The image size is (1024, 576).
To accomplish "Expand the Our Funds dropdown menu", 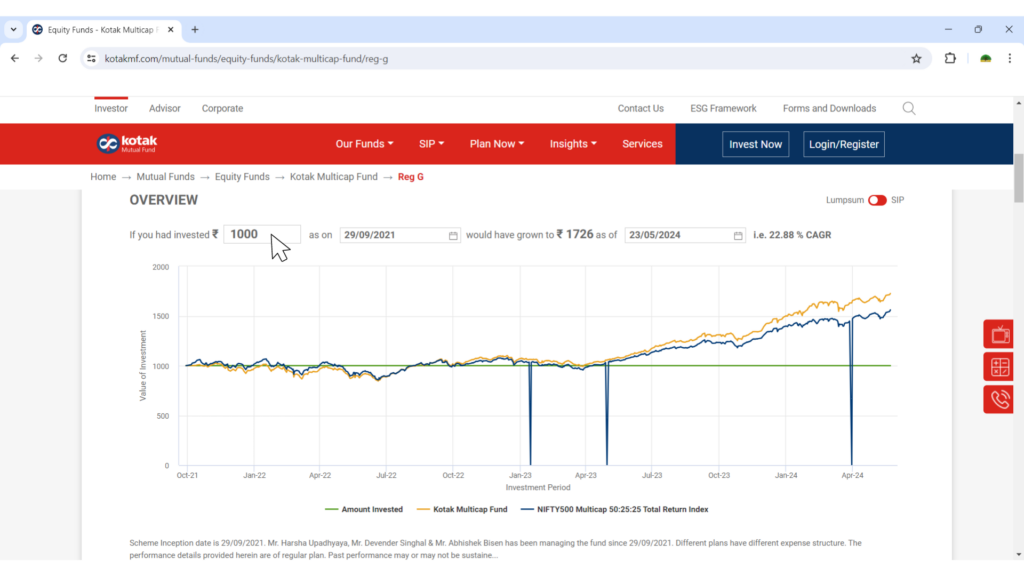I will pos(364,144).
